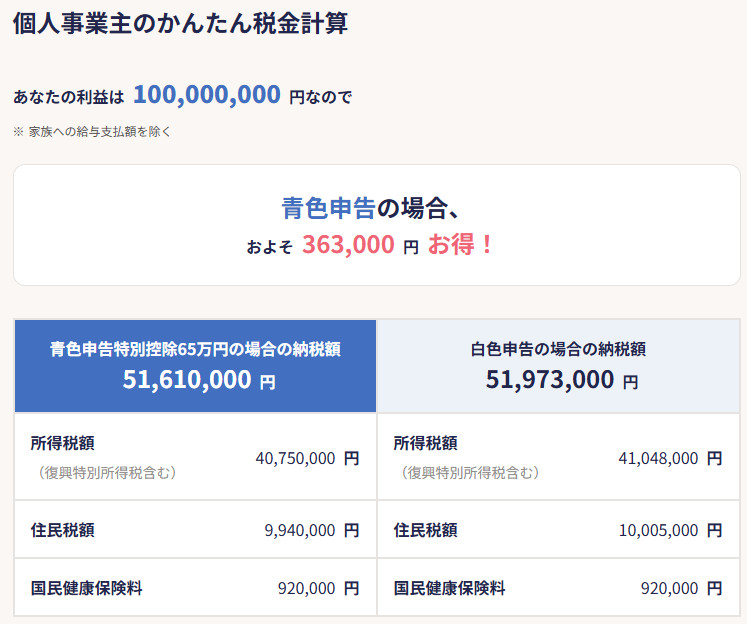The height and width of the screenshot is (624, 747).
Task: Click the red お得！ text
Action: [x=461, y=245]
